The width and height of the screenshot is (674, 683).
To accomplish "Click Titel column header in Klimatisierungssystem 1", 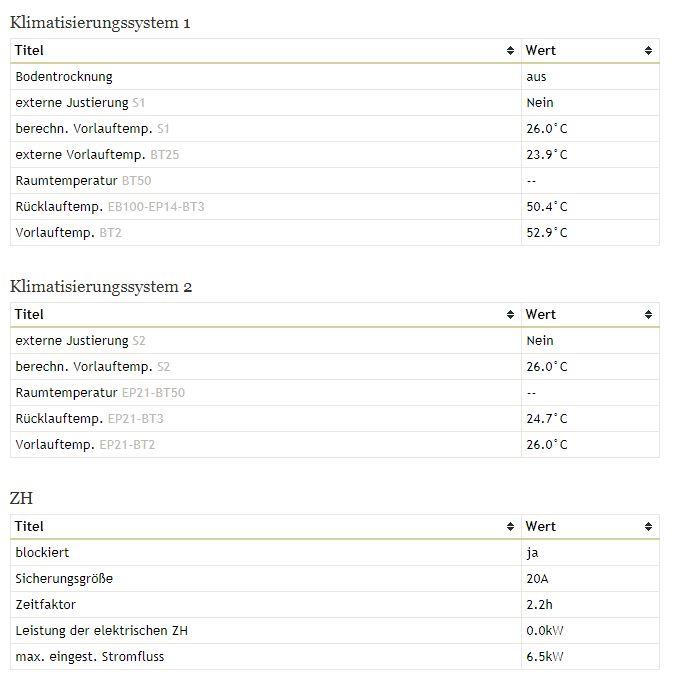I will tap(266, 51).
